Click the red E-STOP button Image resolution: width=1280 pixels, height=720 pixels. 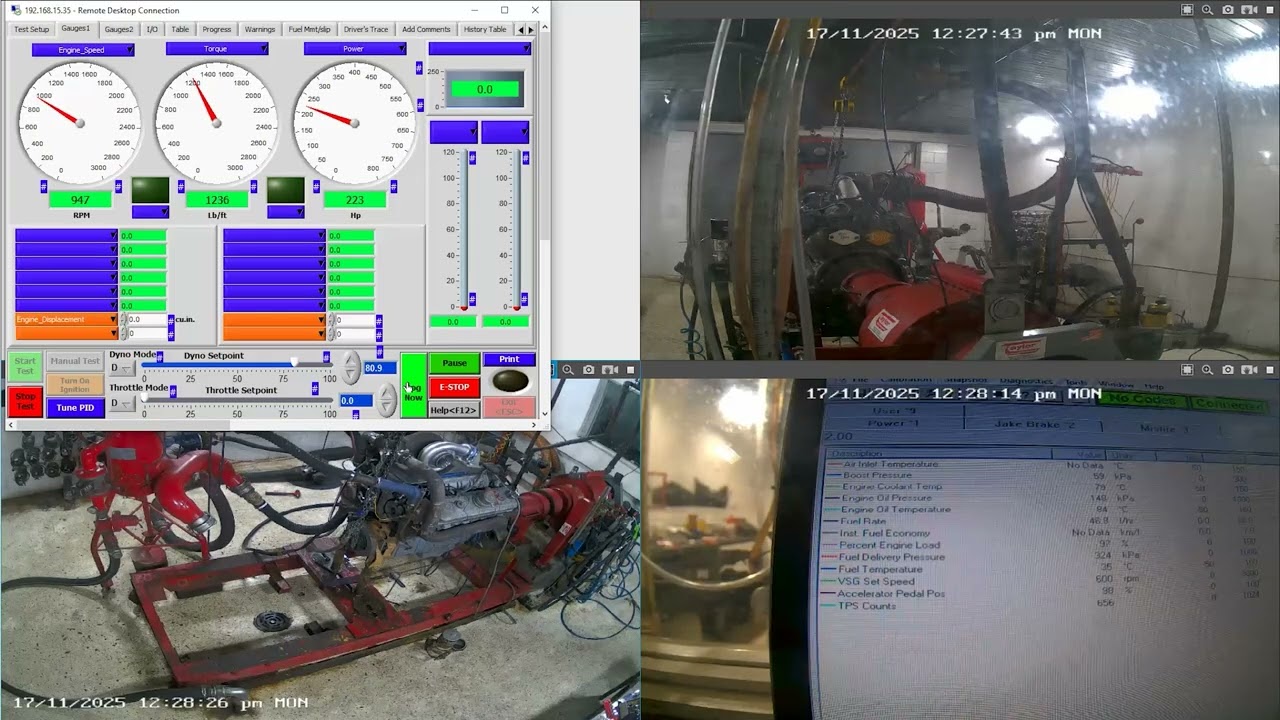coord(454,387)
